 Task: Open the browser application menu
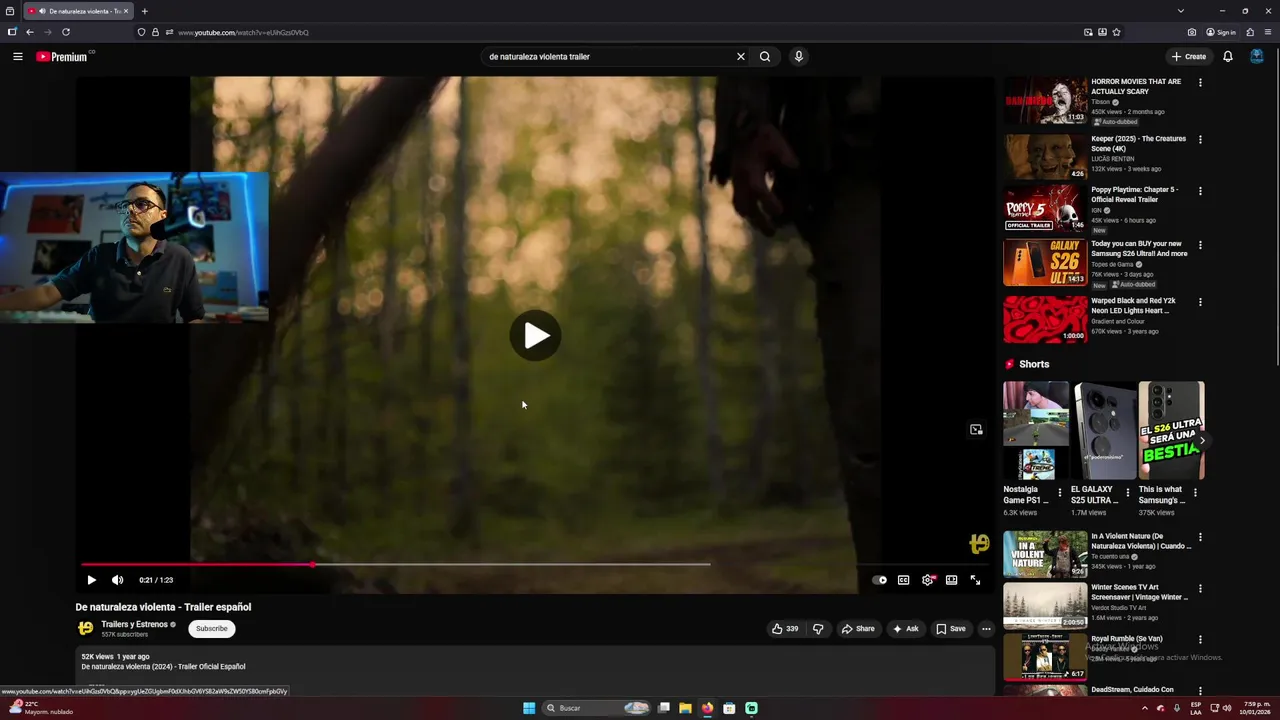[1267, 32]
